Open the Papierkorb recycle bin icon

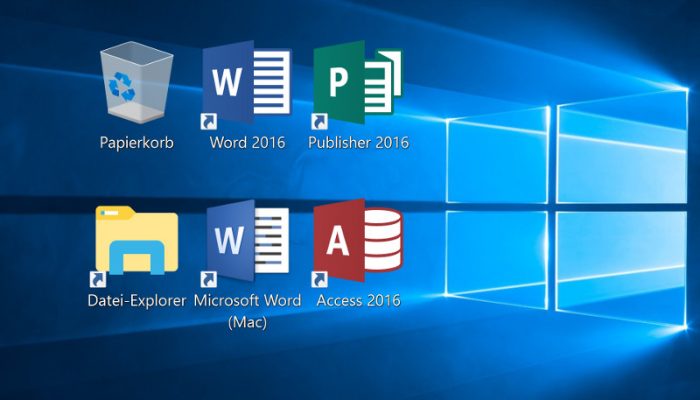pyautogui.click(x=136, y=83)
